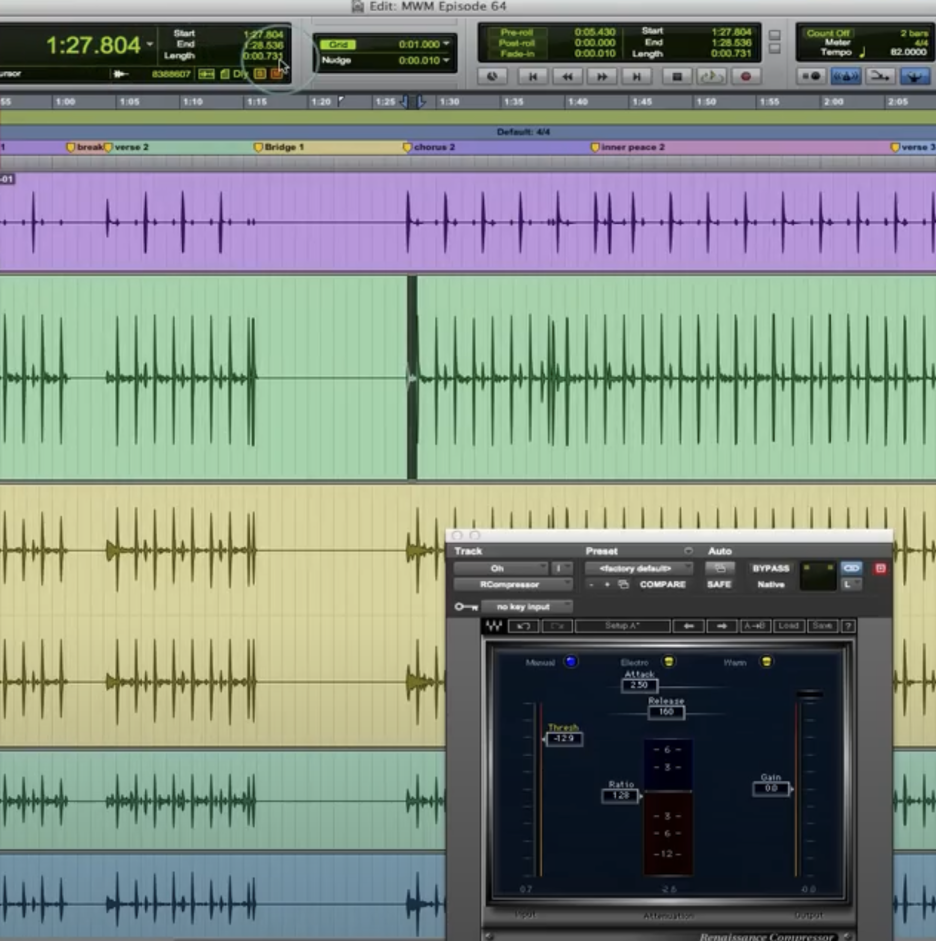Click the Waves logo in plugin toolbar

494,626
